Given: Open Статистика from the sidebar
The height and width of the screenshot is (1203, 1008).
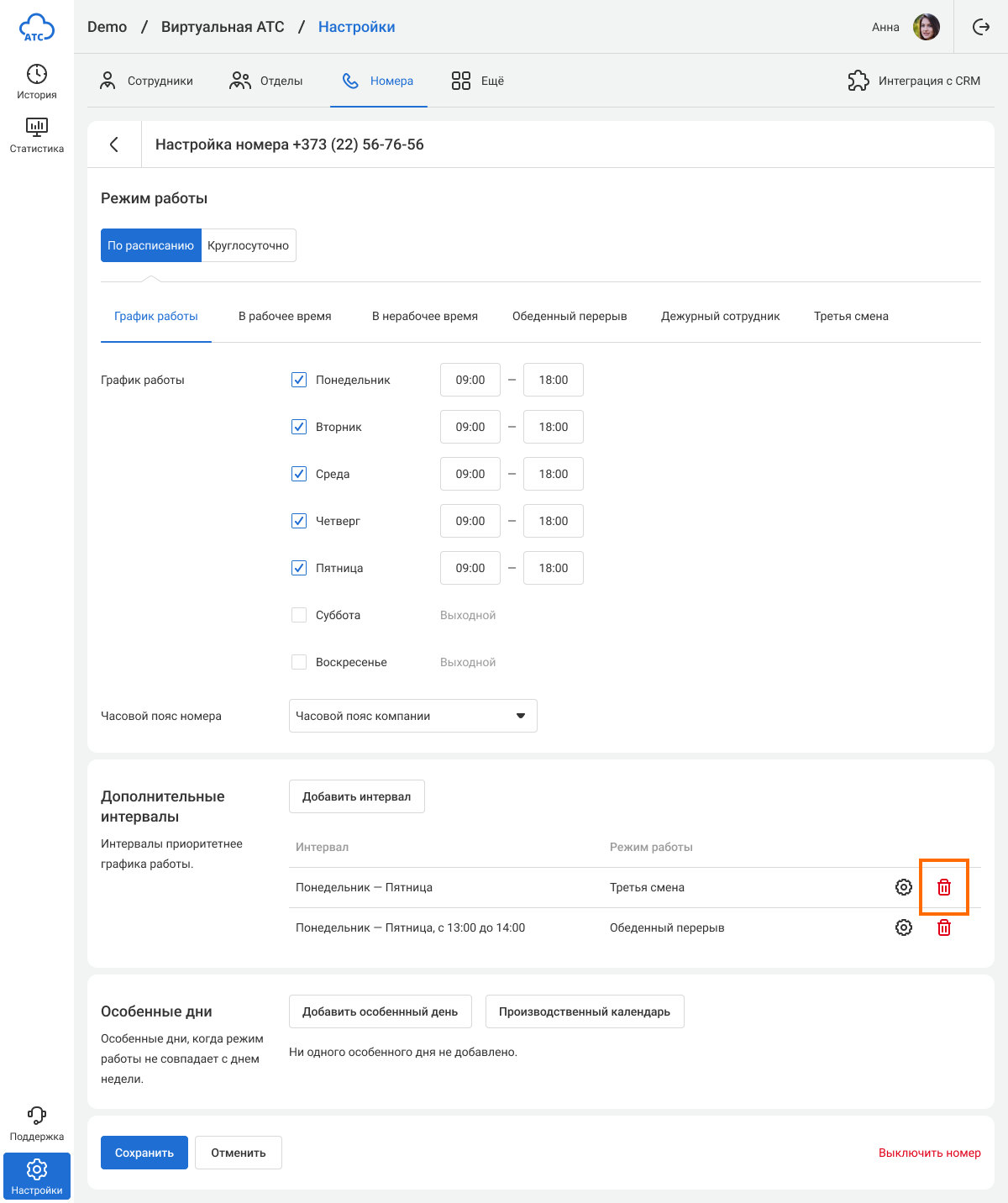Looking at the screenshot, I should pyautogui.click(x=37, y=134).
